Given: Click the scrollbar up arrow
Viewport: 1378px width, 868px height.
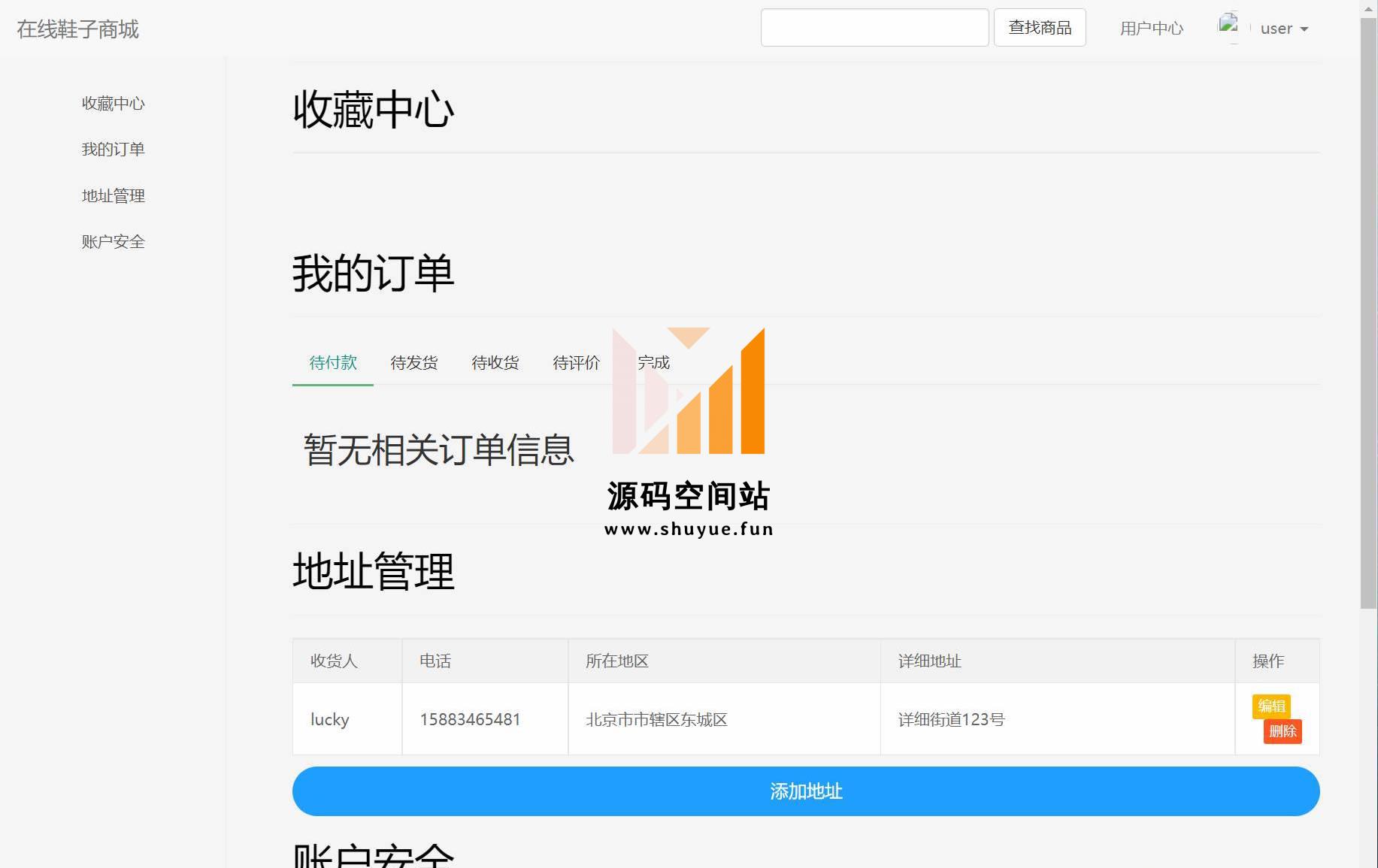Looking at the screenshot, I should click(1368, 8).
